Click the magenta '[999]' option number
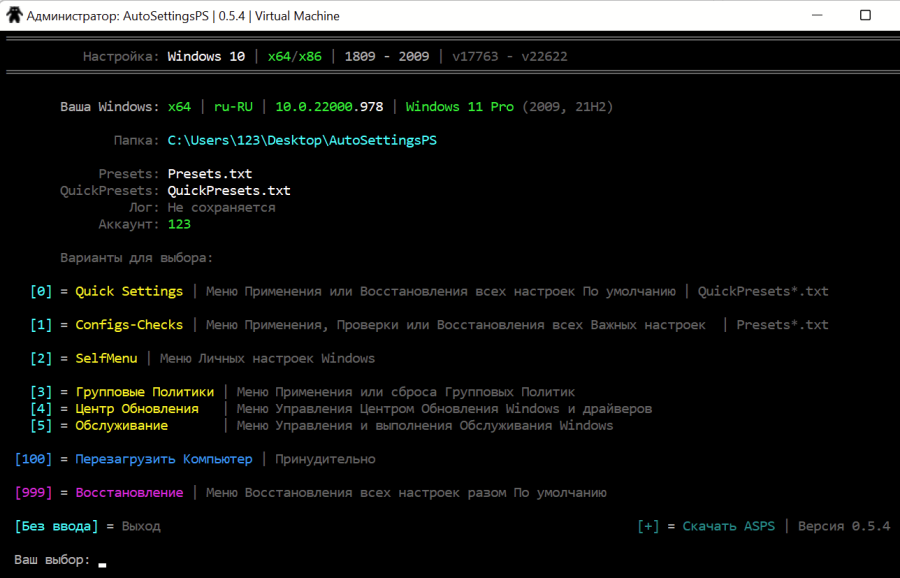This screenshot has height=578, width=900. (33, 493)
